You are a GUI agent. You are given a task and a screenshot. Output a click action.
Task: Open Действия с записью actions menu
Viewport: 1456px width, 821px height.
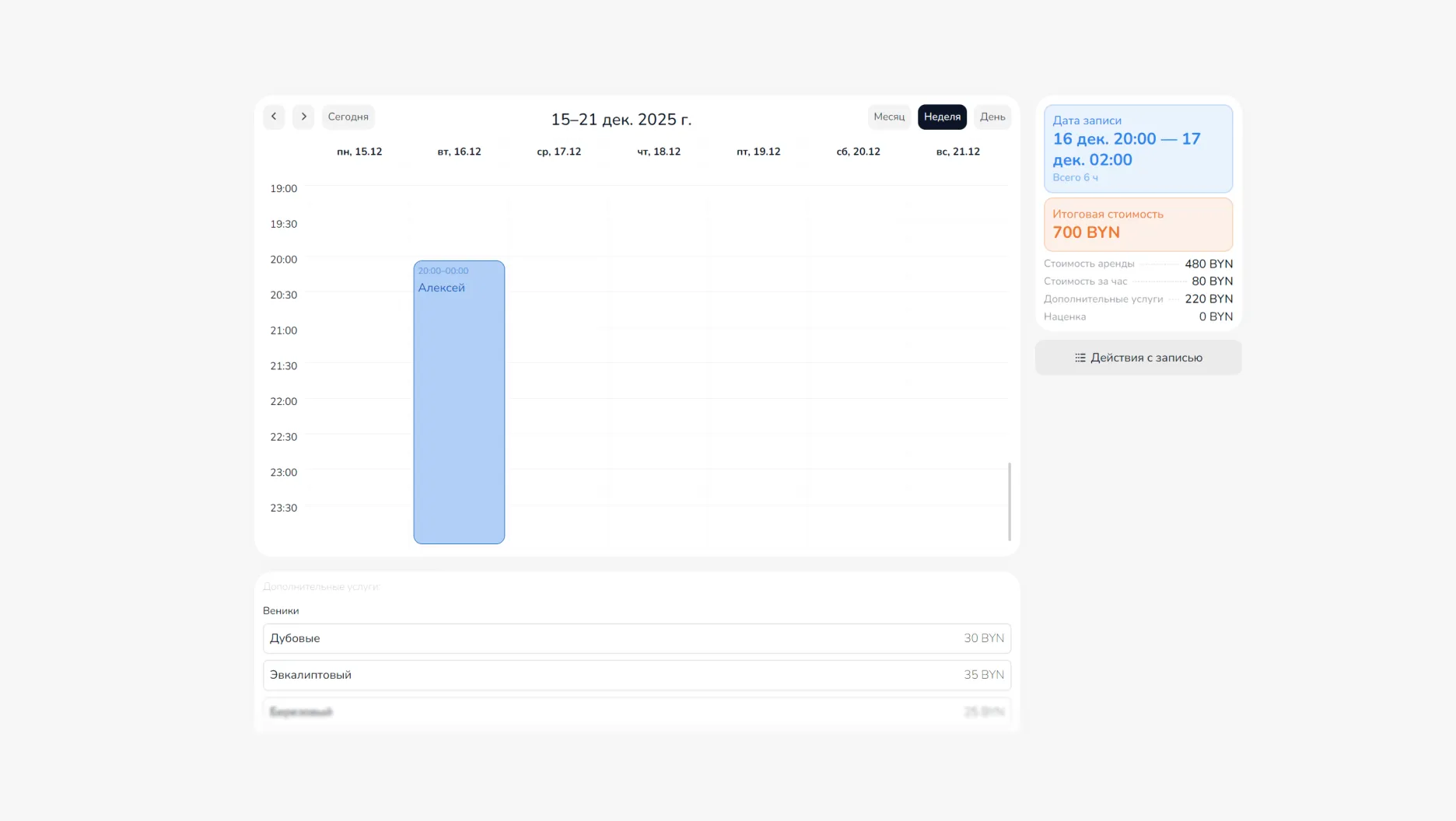click(x=1138, y=358)
